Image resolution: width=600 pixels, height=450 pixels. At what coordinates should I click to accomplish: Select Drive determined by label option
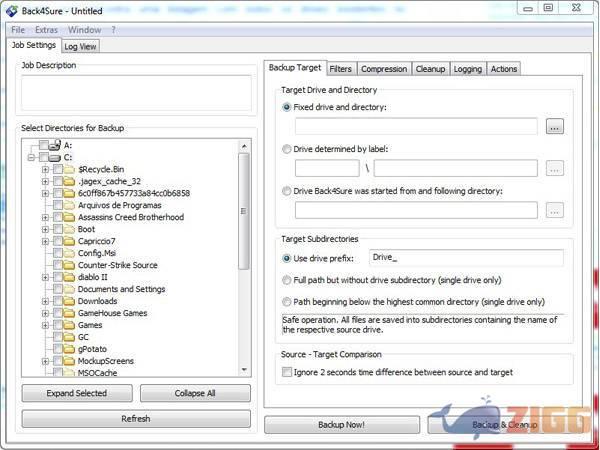[x=287, y=148]
